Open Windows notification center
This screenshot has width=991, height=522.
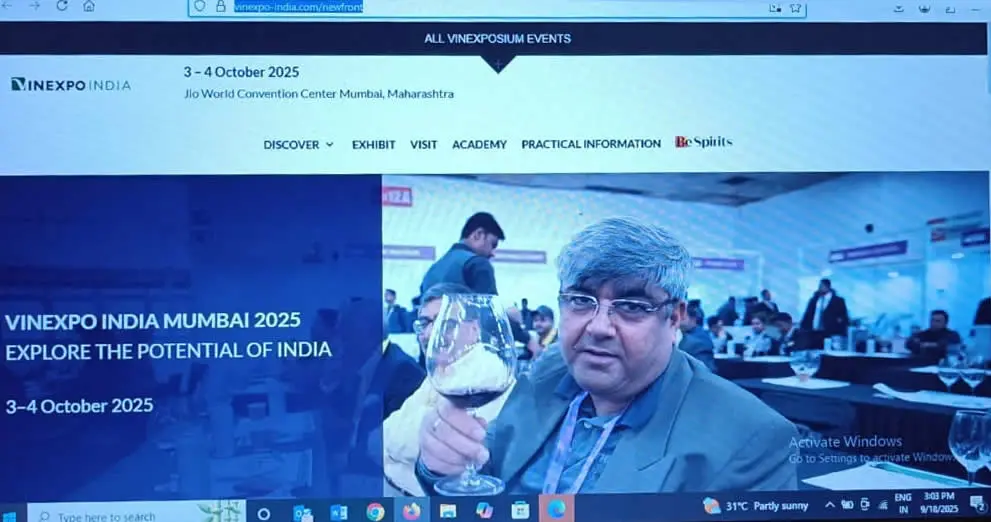click(977, 503)
